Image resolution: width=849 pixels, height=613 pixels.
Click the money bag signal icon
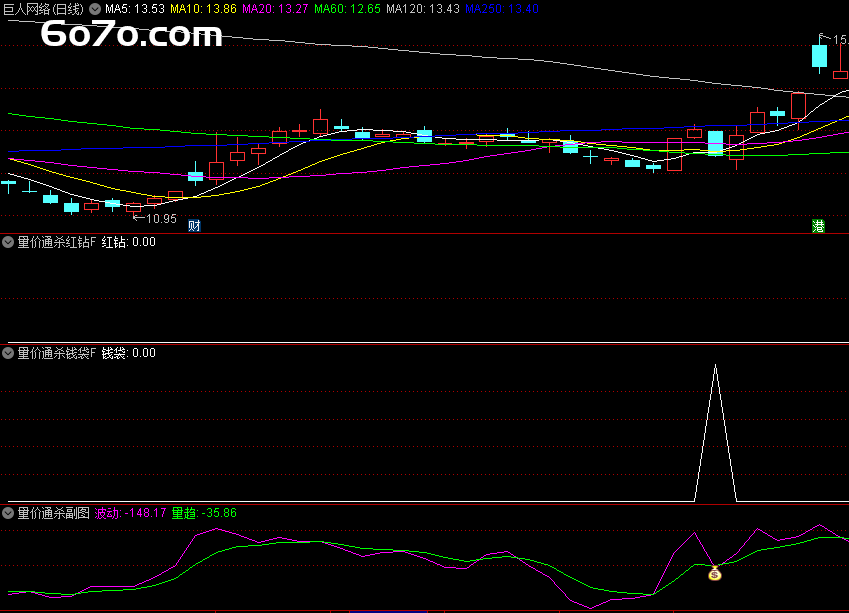[715, 573]
